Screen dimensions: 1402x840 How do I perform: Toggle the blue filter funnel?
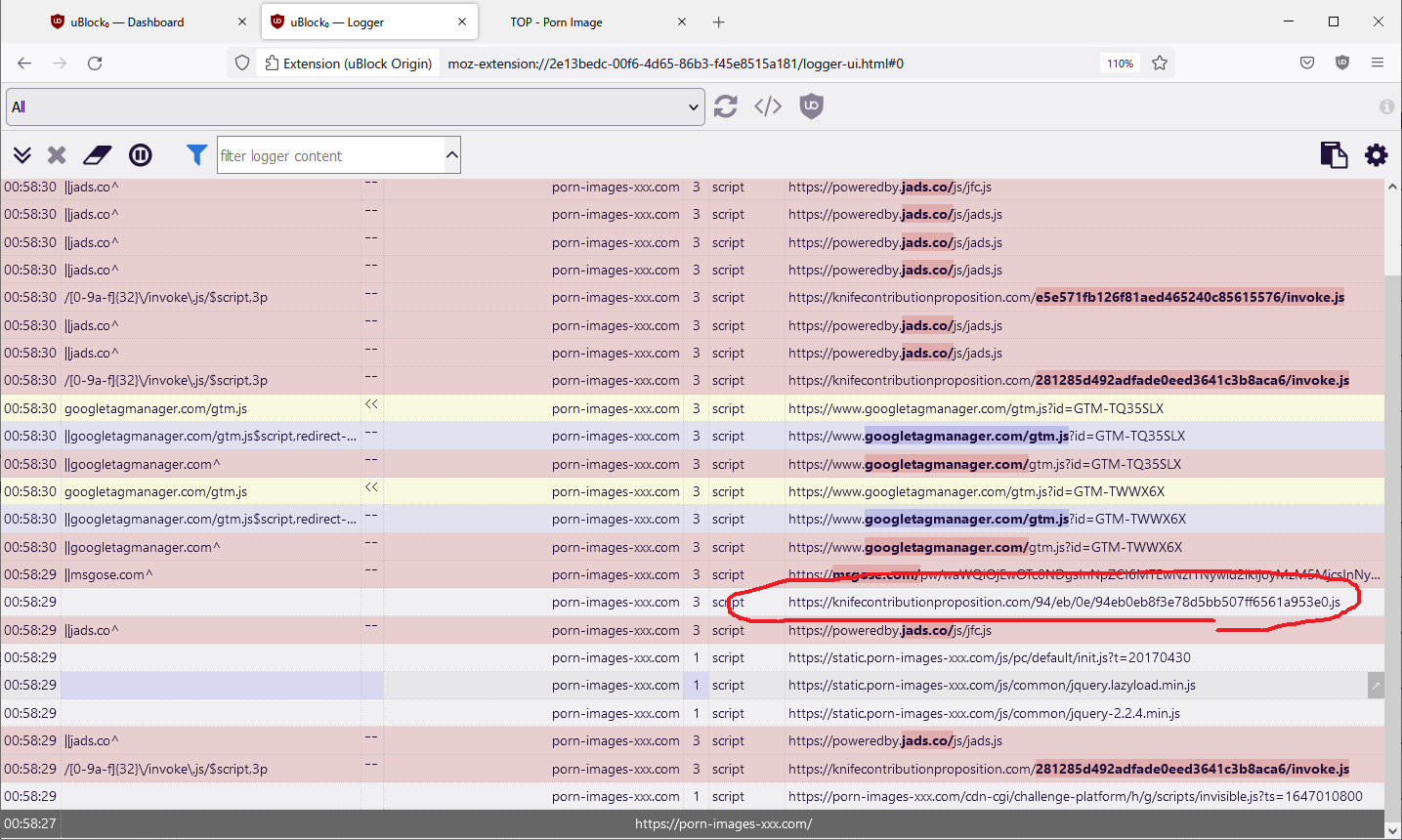[196, 154]
